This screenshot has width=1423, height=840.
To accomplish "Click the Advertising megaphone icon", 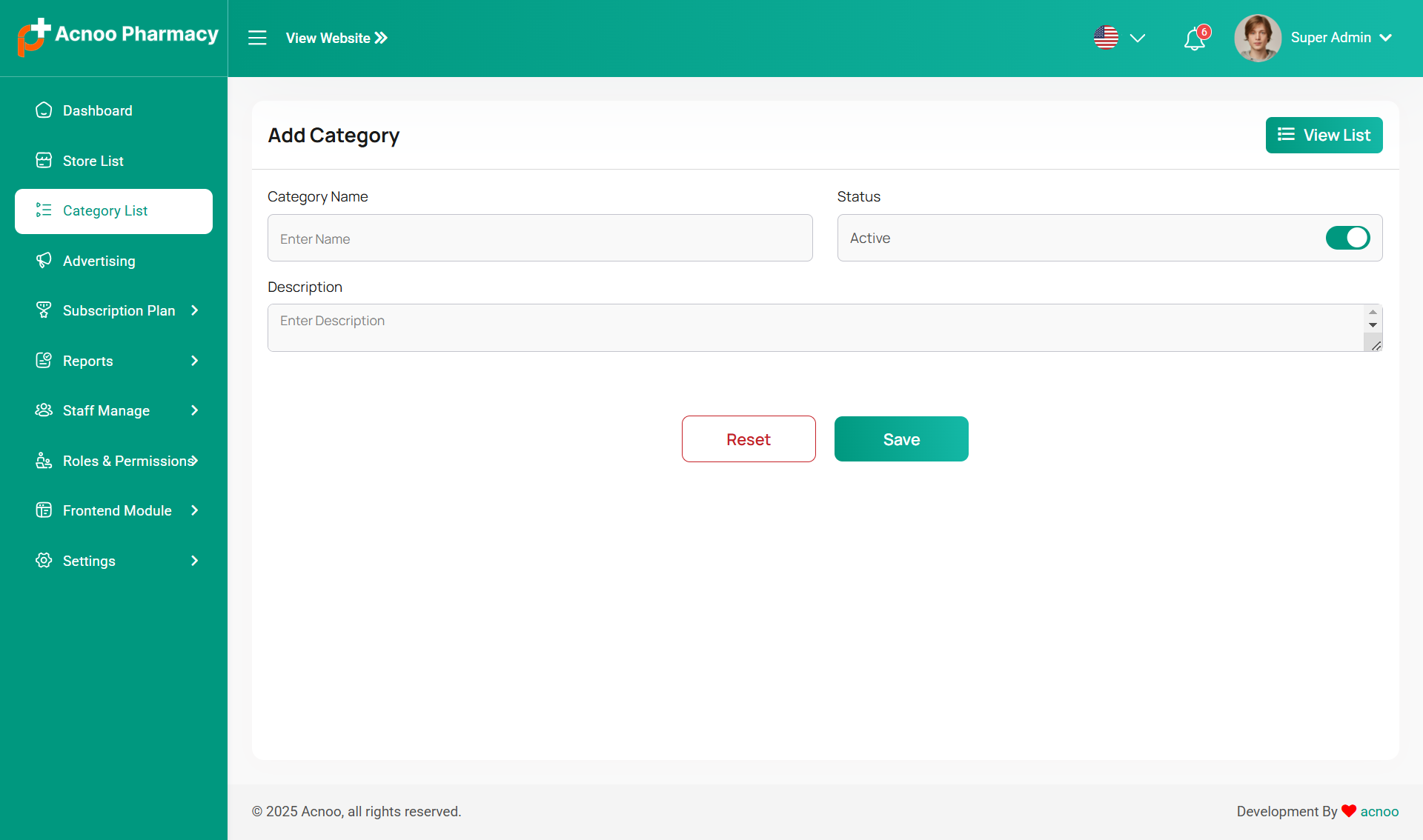I will pyautogui.click(x=44, y=261).
